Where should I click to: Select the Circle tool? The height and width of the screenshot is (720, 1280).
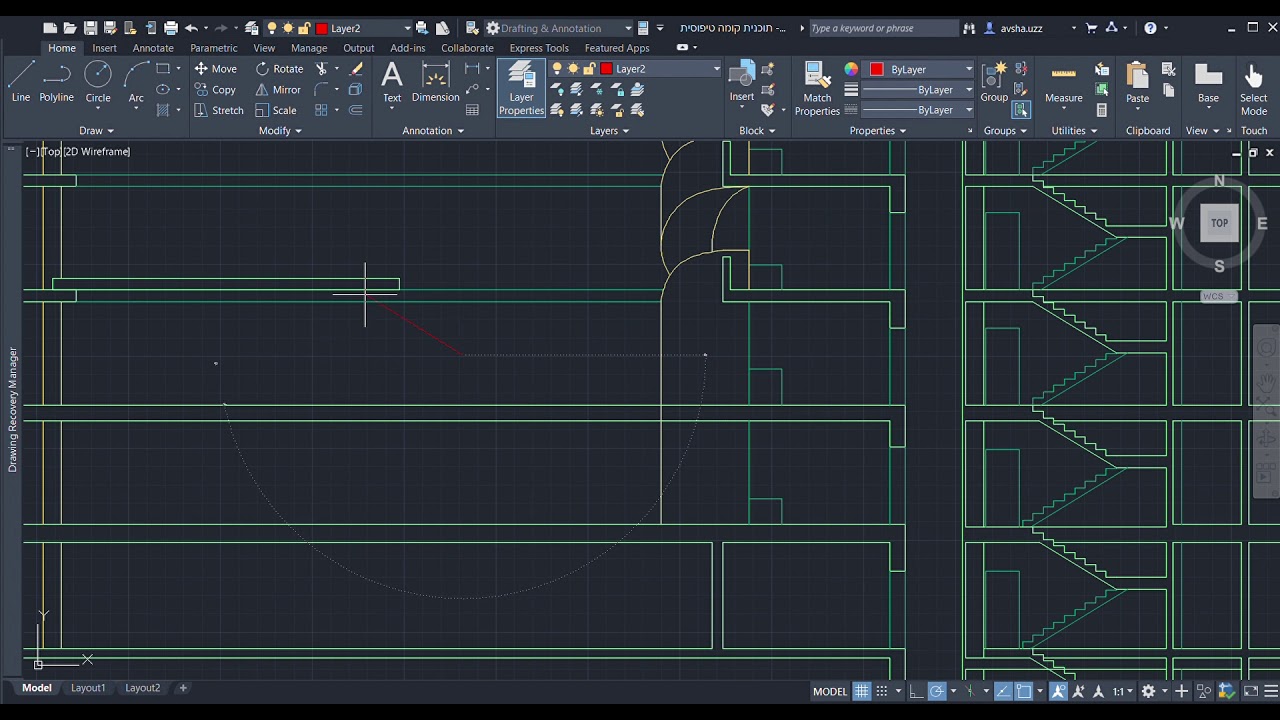(98, 81)
